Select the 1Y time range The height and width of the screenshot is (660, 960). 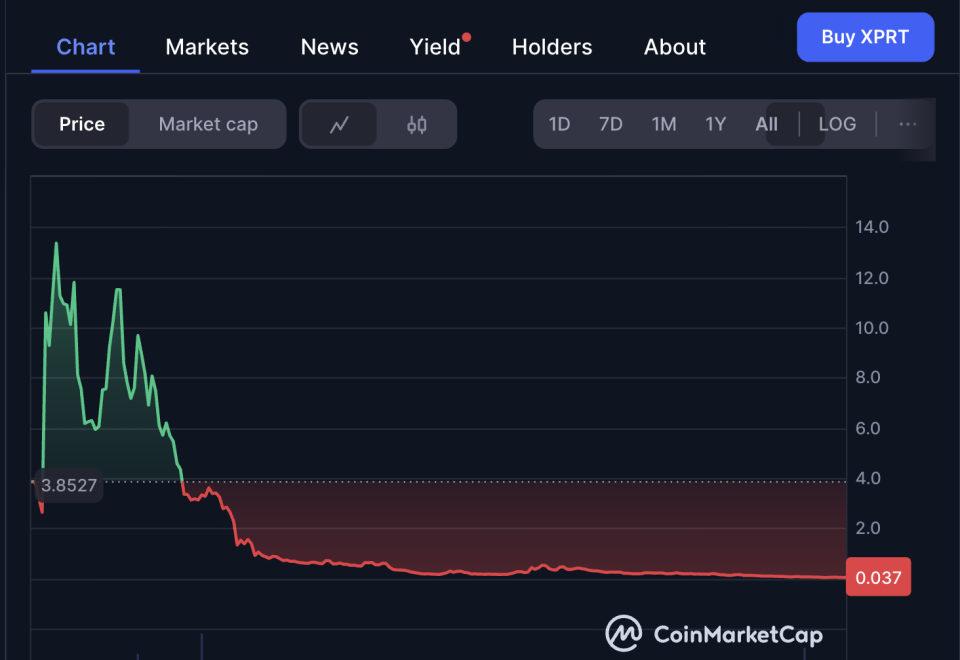(x=715, y=124)
